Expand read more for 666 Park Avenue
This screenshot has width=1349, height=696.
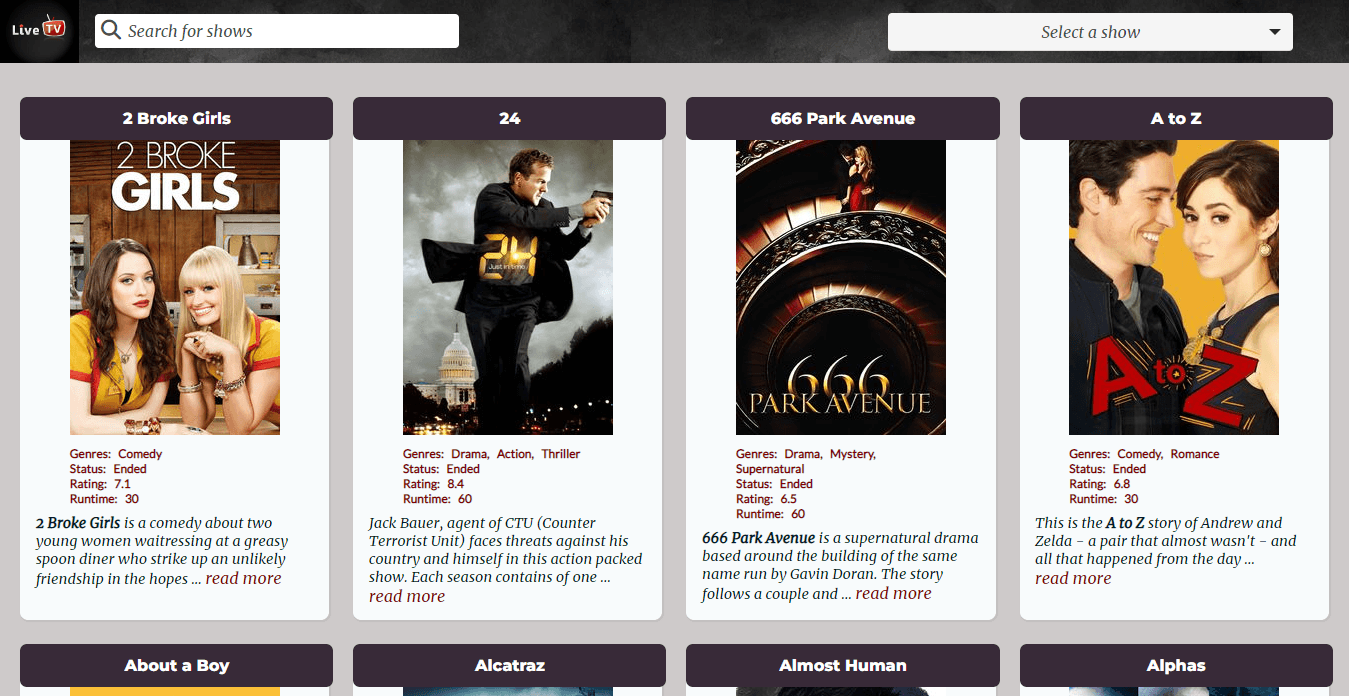click(x=893, y=593)
